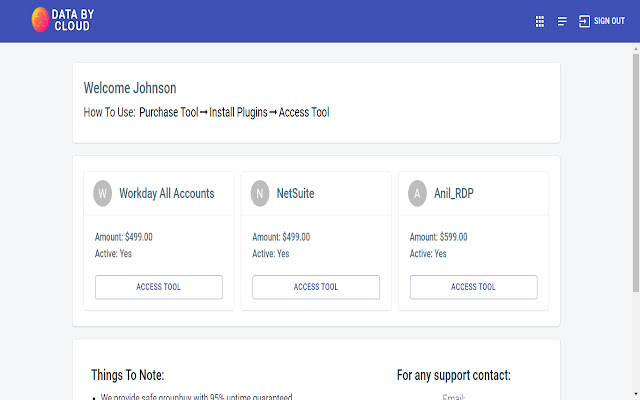Click the Data By Cloud logo

click(60, 20)
